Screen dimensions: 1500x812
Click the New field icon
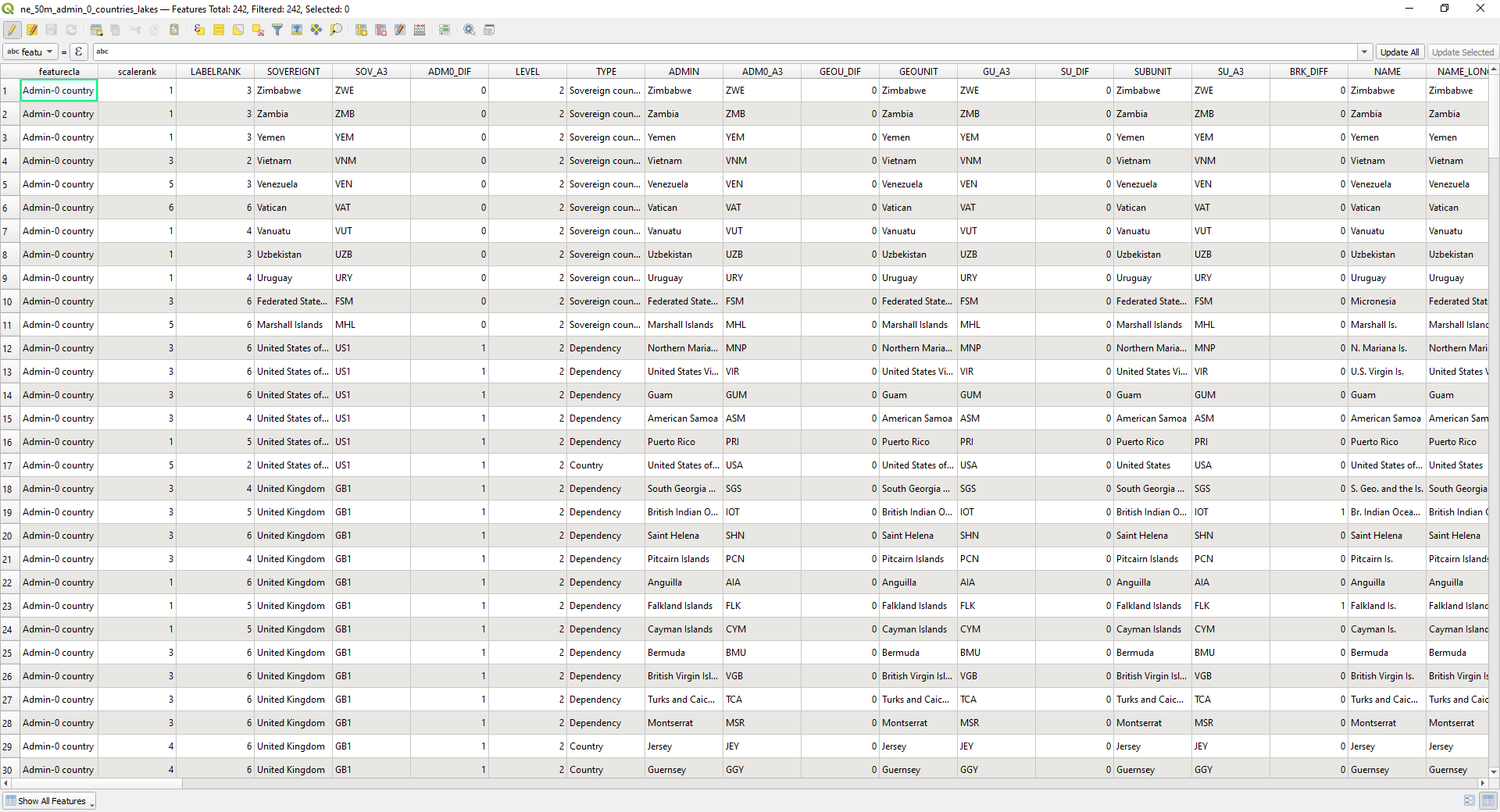click(361, 30)
